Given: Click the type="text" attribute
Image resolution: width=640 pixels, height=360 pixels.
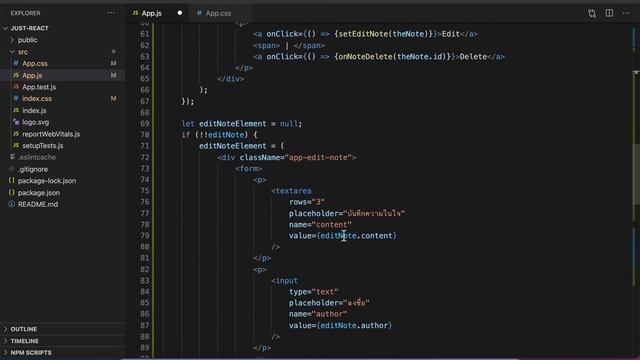Looking at the screenshot, I should point(313,292).
